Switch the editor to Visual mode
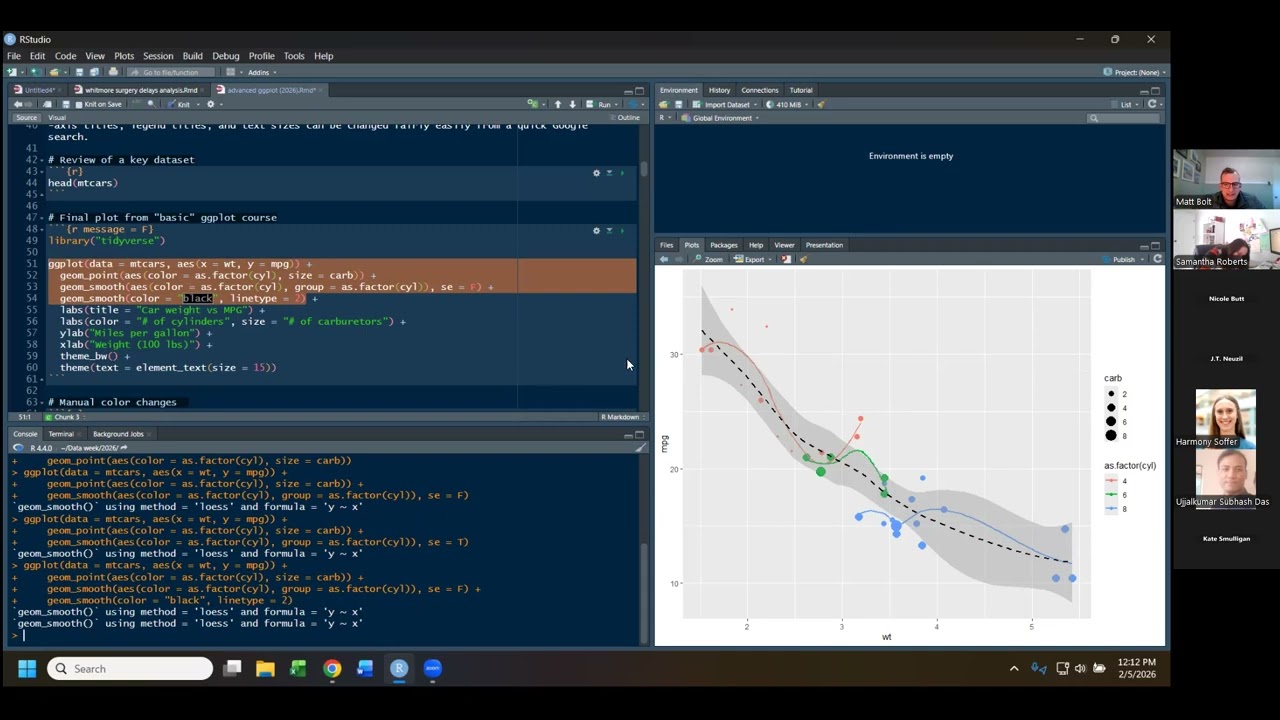Viewport: 1280px width, 720px height. click(57, 118)
